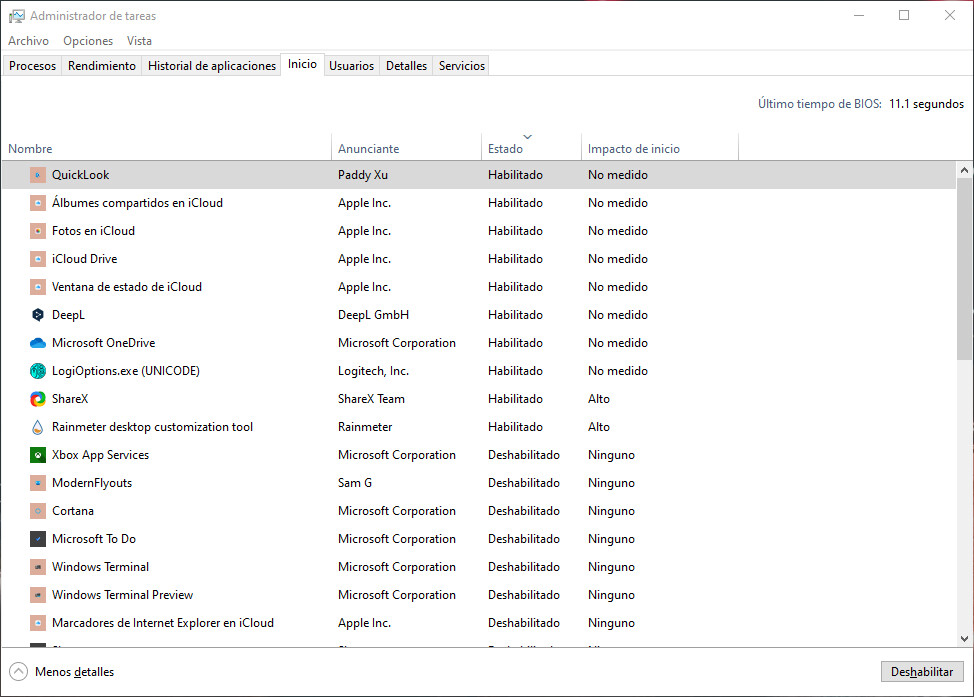
Task: Collapse view with Menos detalles arrow
Action: tap(19, 672)
